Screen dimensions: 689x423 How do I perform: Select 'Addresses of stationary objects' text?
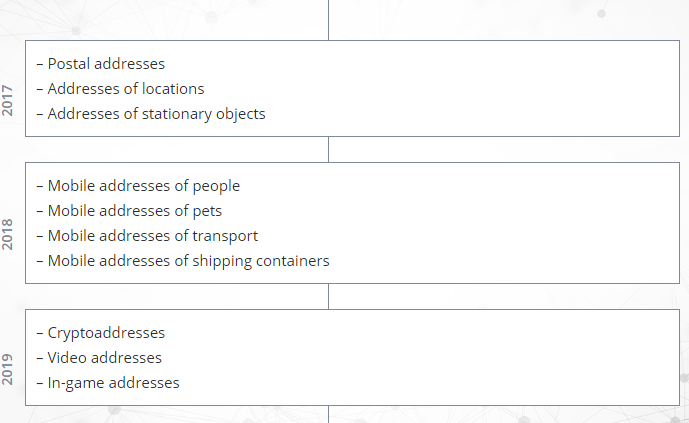click(156, 114)
